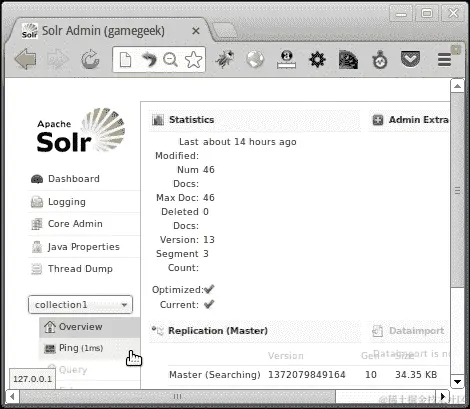Viewport: 470px width, 409px height.
Task: Click the browser forward arrow
Action: click(58, 59)
